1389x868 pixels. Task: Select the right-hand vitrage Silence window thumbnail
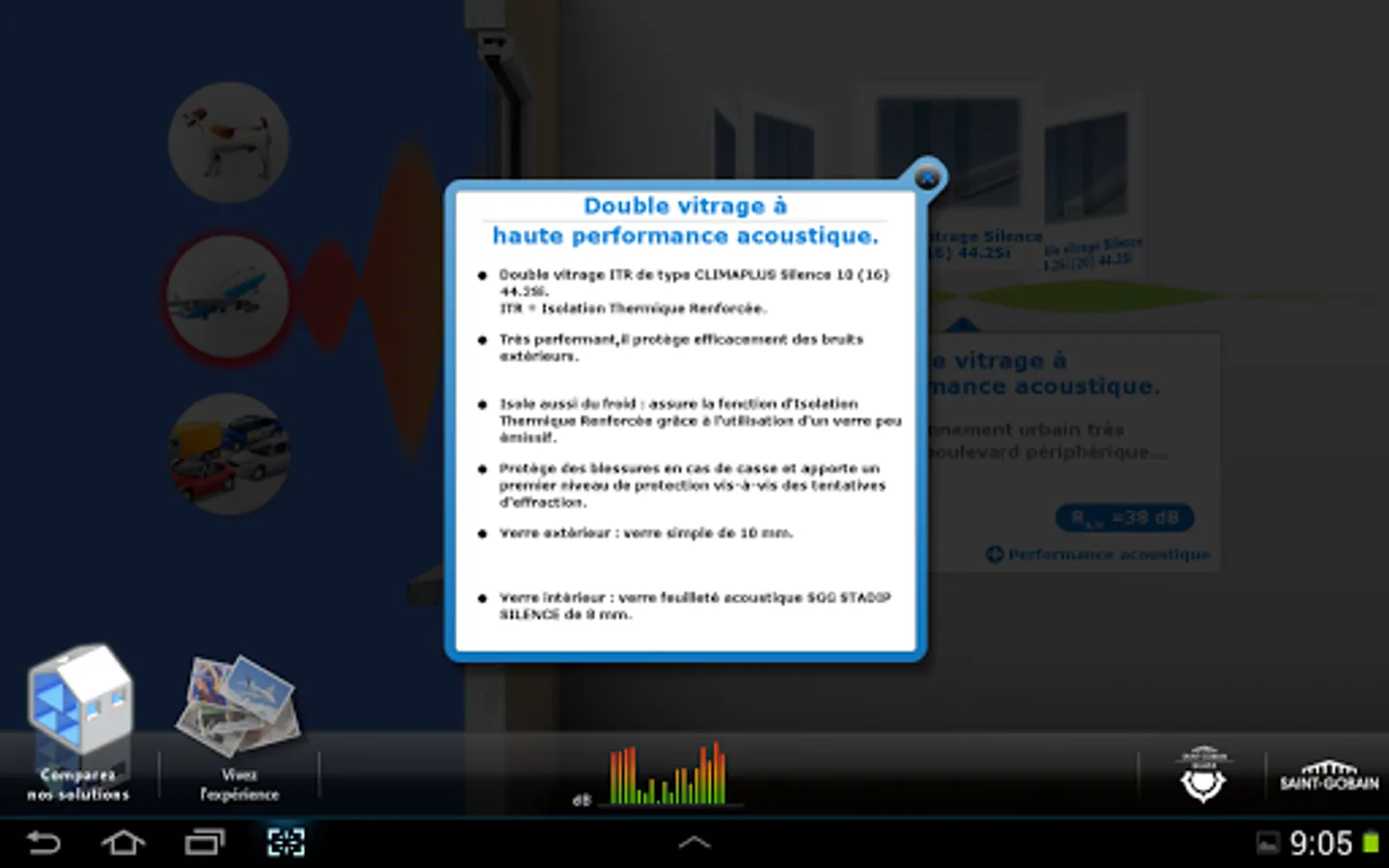tap(1092, 183)
